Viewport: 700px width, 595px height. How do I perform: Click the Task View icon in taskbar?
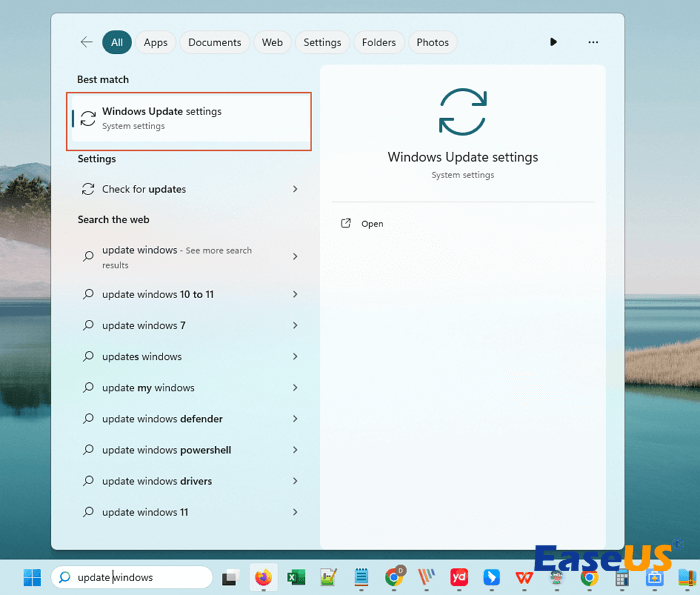pyautogui.click(x=230, y=577)
